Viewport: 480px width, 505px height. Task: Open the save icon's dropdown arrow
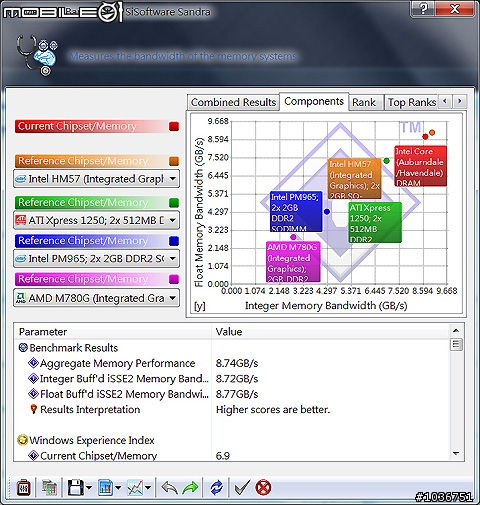click(89, 488)
